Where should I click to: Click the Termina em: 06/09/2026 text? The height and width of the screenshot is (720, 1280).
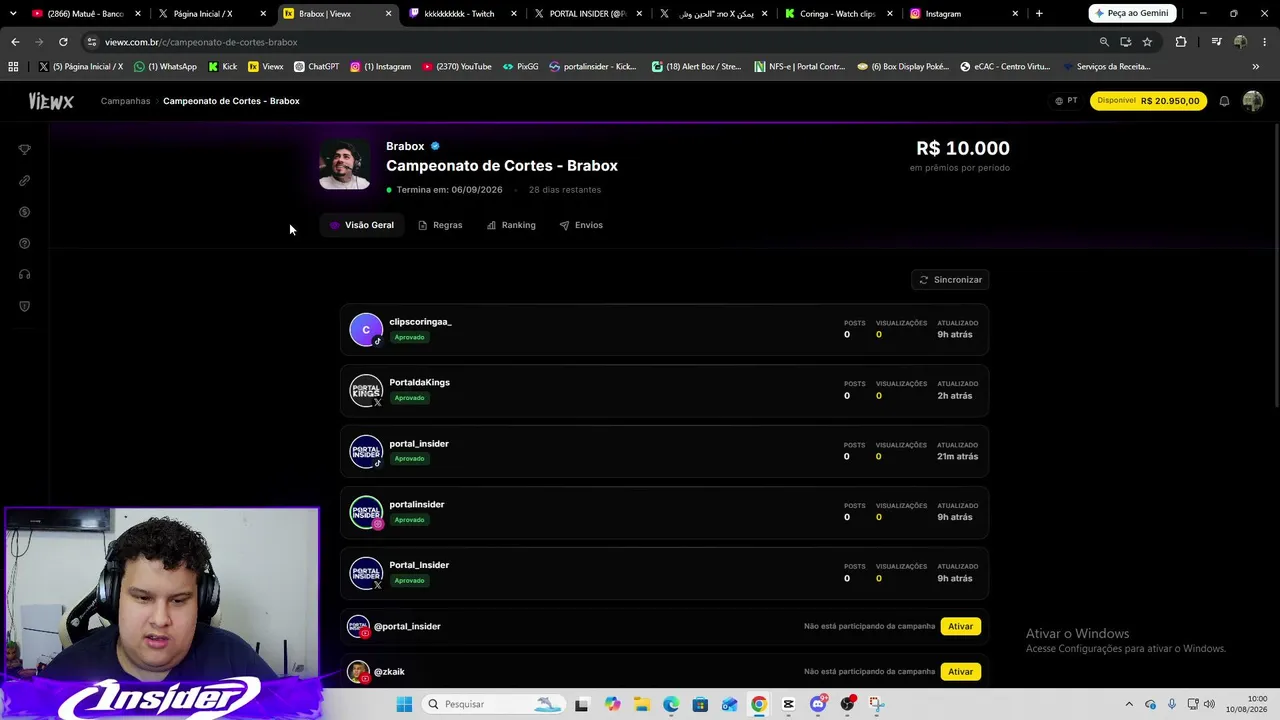[449, 190]
